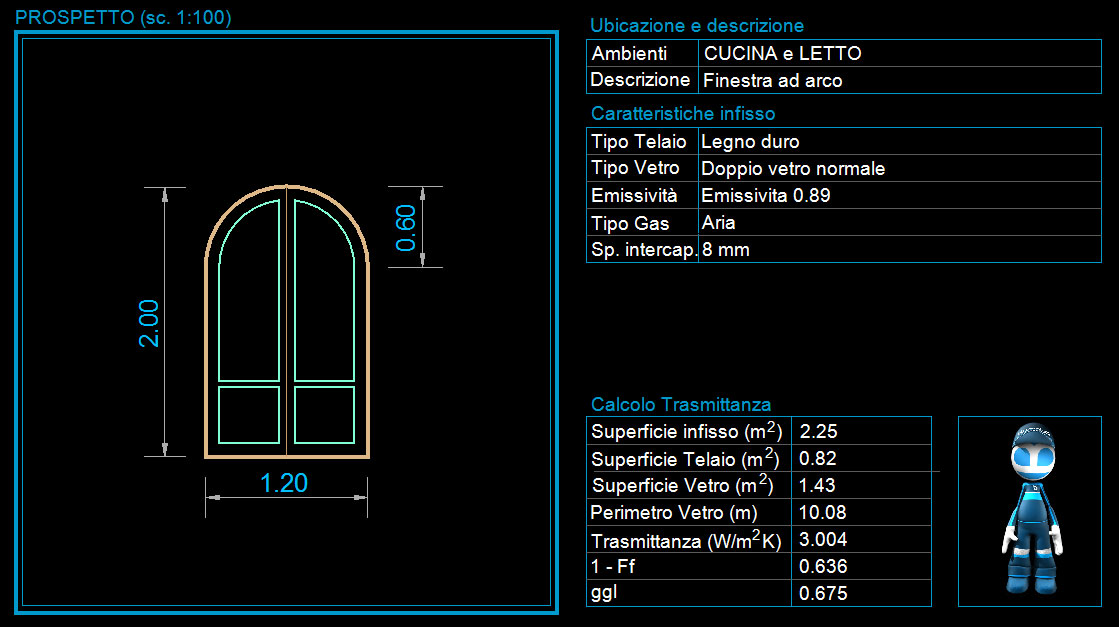The image size is (1119, 627).
Task: Click the Finestra ad arco description value
Action: pos(772,81)
